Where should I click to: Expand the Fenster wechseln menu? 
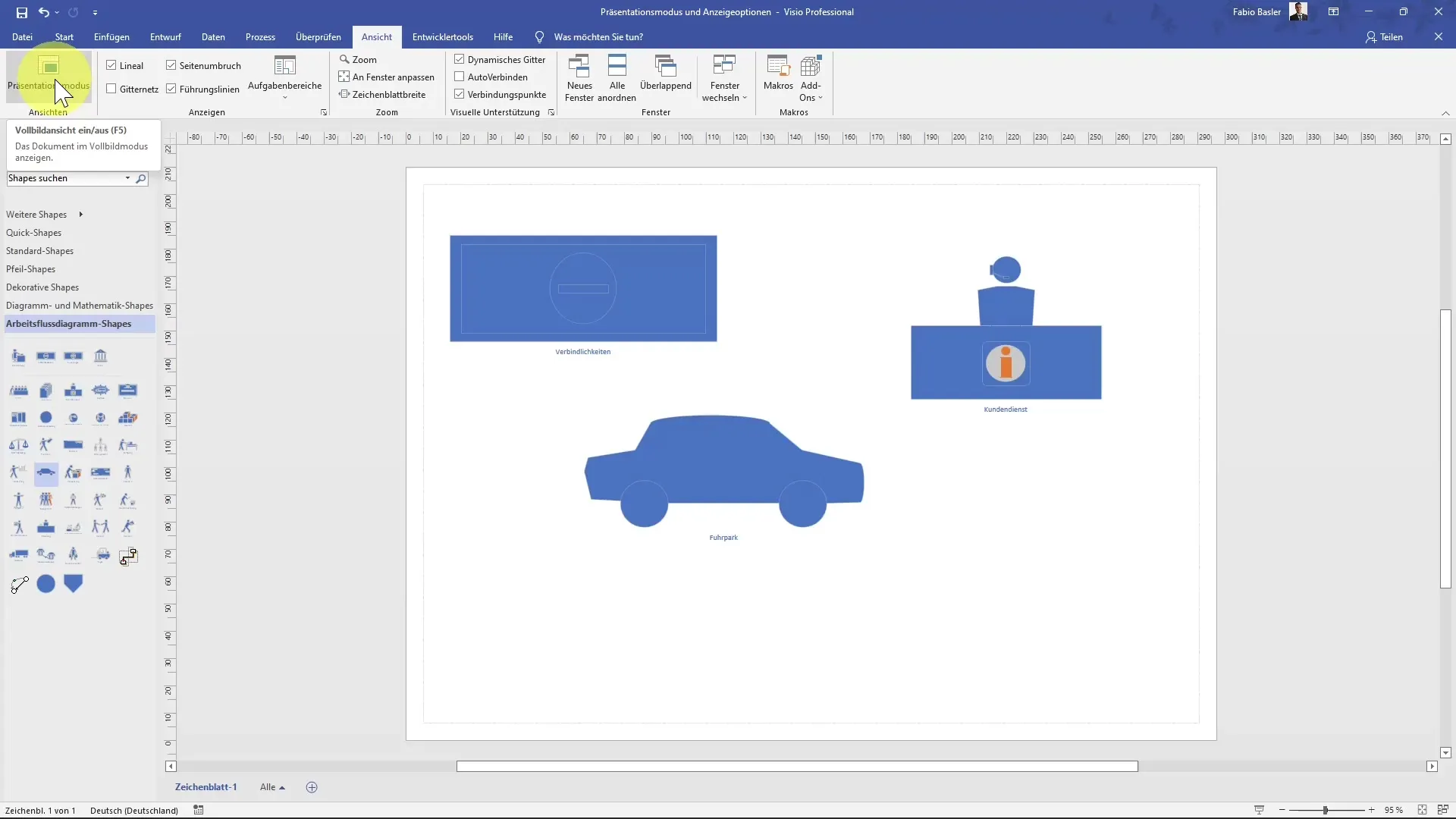coord(724,78)
